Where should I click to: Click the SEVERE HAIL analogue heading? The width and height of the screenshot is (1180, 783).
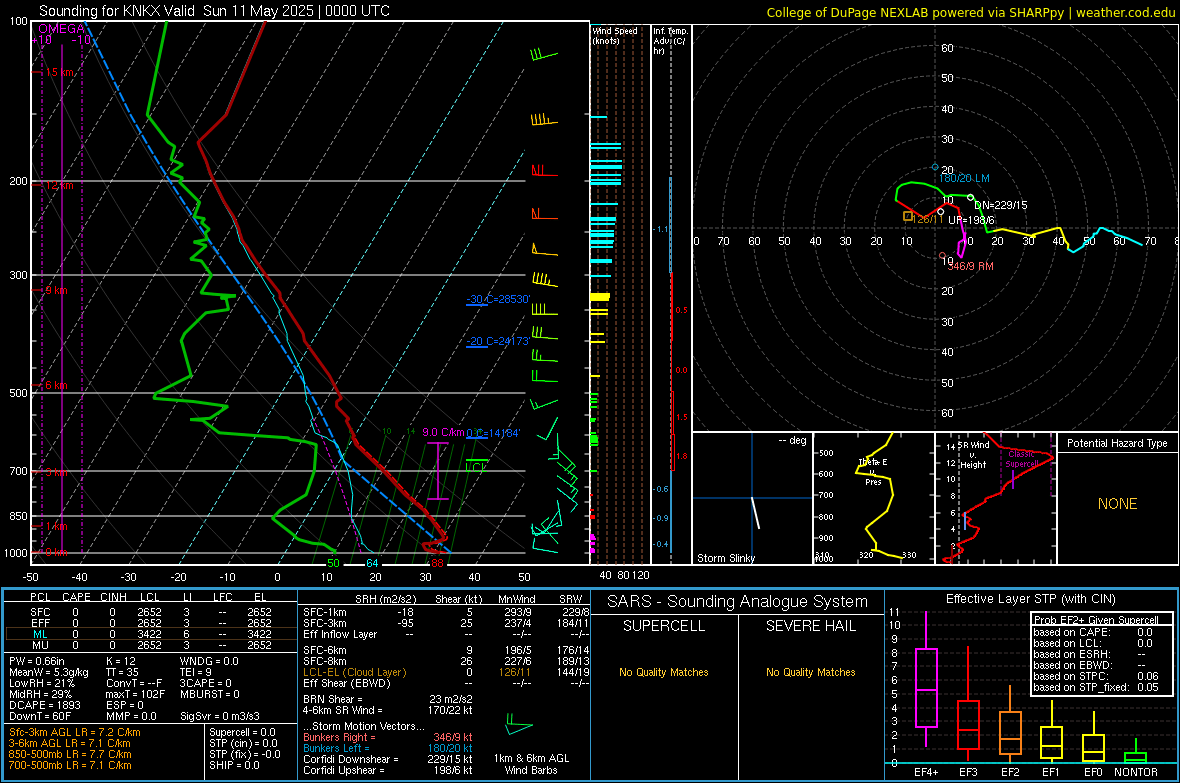coord(810,626)
